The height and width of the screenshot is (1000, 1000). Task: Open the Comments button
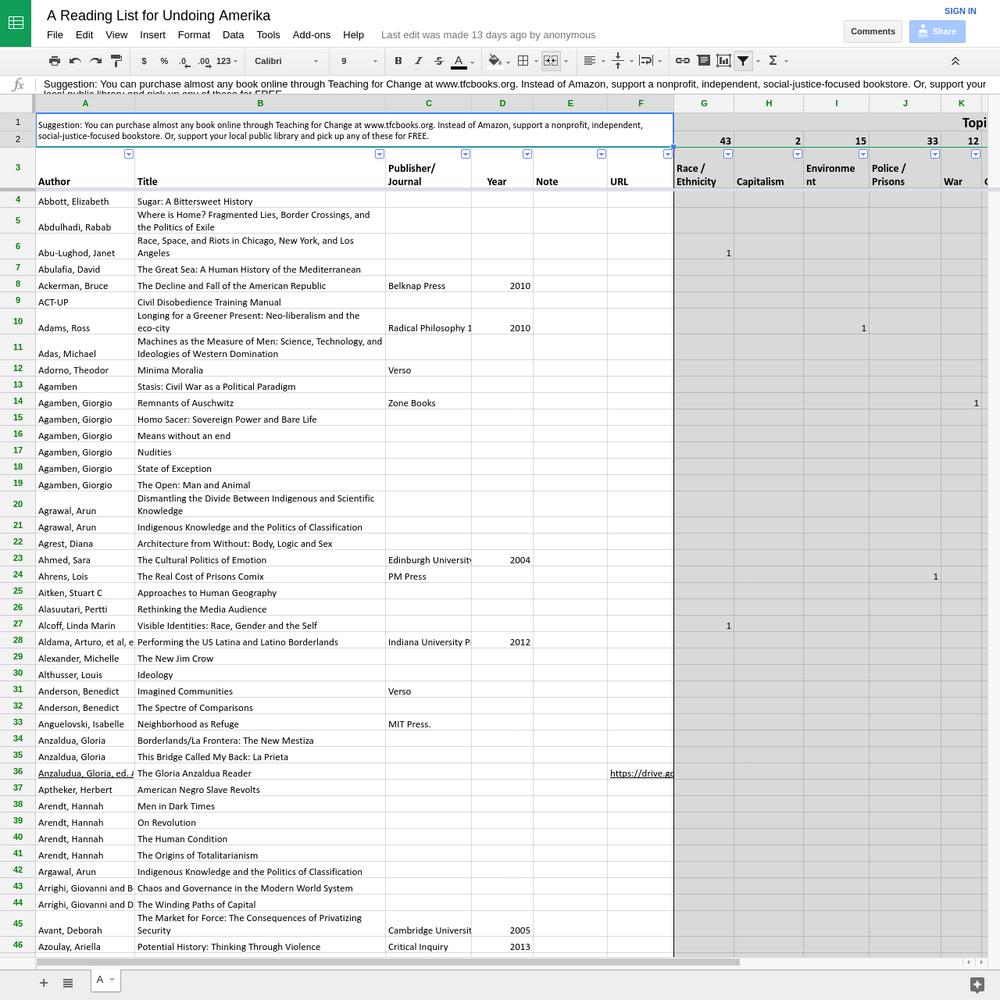point(872,31)
